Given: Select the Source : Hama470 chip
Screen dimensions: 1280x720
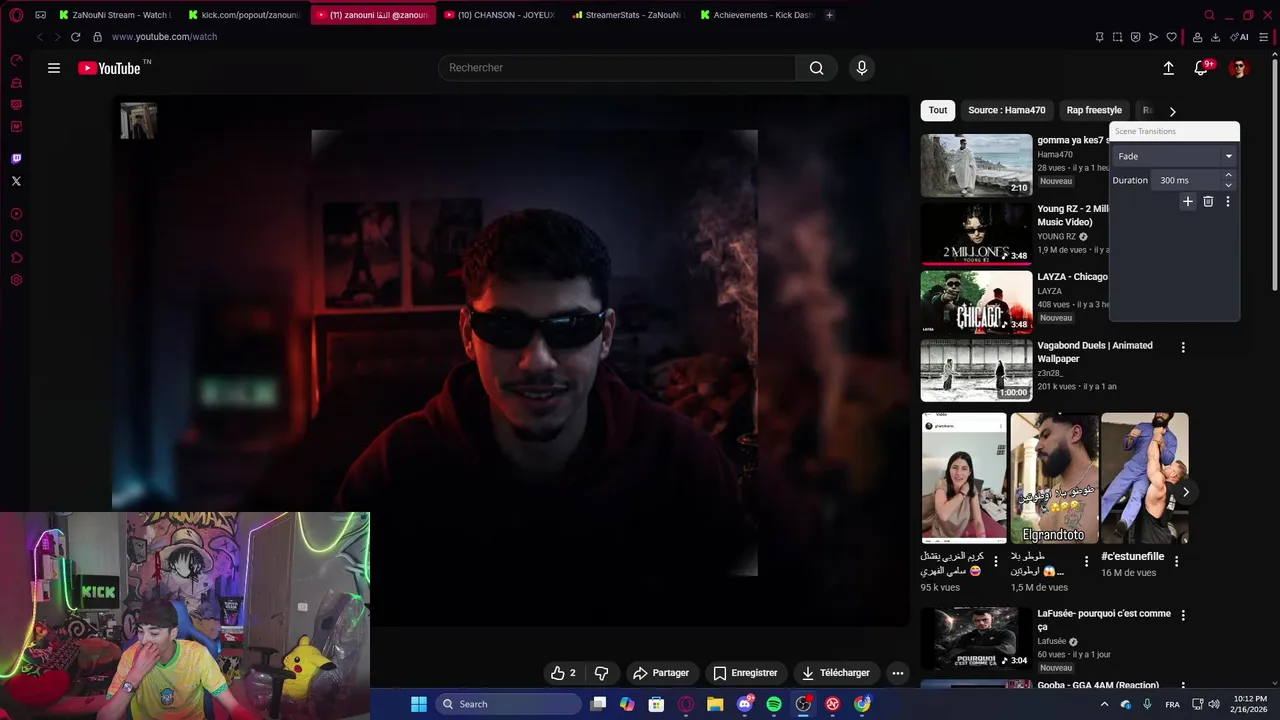Looking at the screenshot, I should click(1007, 110).
